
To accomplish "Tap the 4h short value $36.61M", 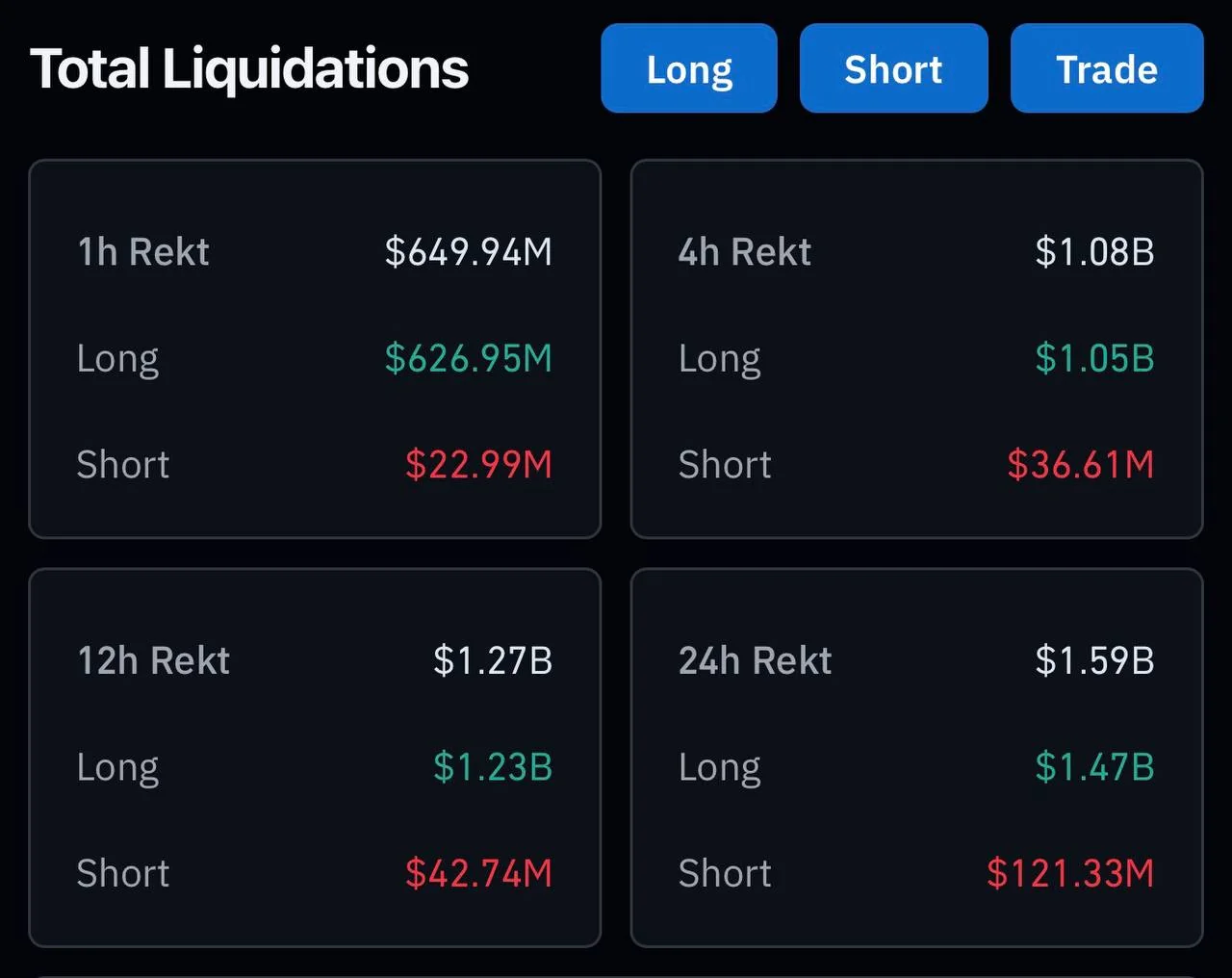I will pyautogui.click(x=1080, y=465).
